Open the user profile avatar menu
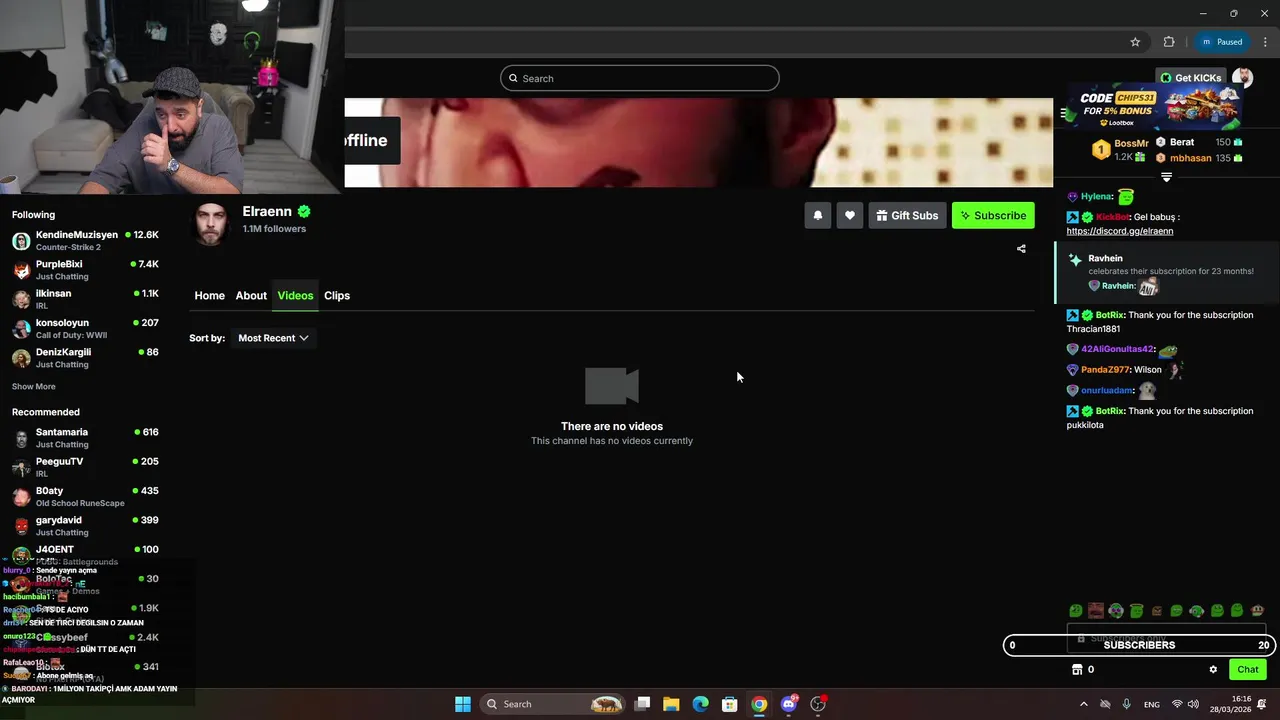The height and width of the screenshot is (720, 1280). (x=1243, y=78)
